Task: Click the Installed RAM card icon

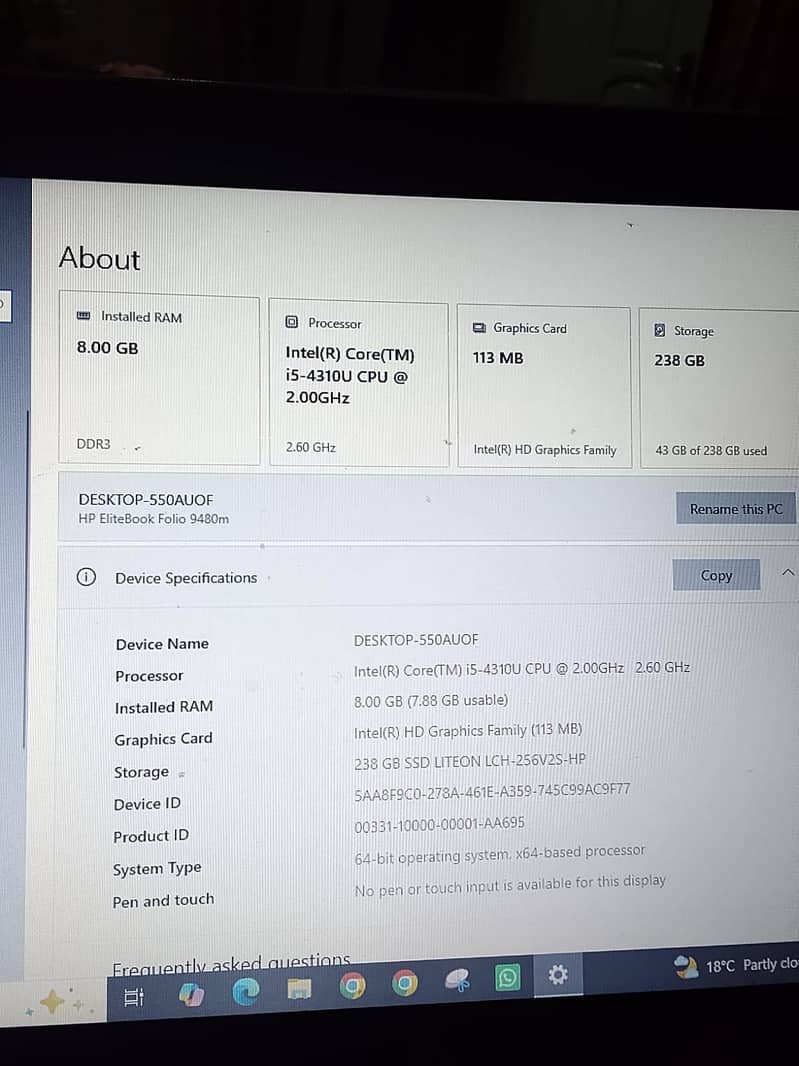Action: pos(84,316)
